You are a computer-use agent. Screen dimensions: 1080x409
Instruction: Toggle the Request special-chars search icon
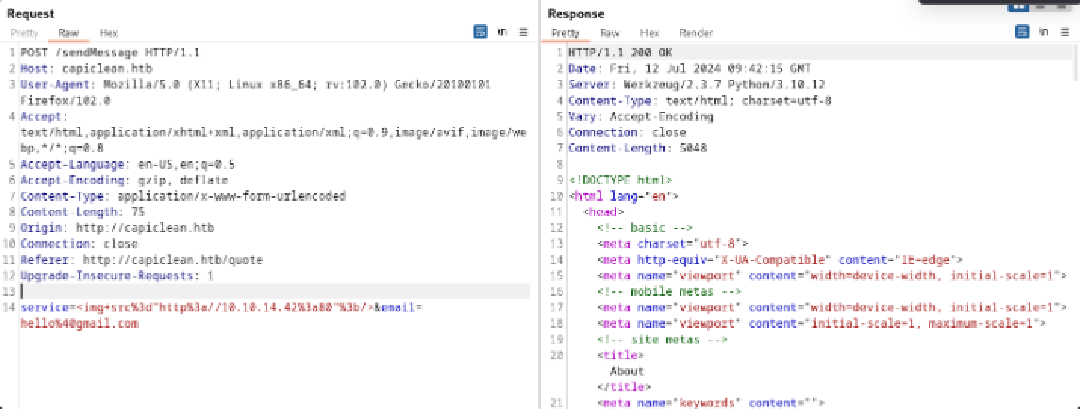tap(481, 32)
